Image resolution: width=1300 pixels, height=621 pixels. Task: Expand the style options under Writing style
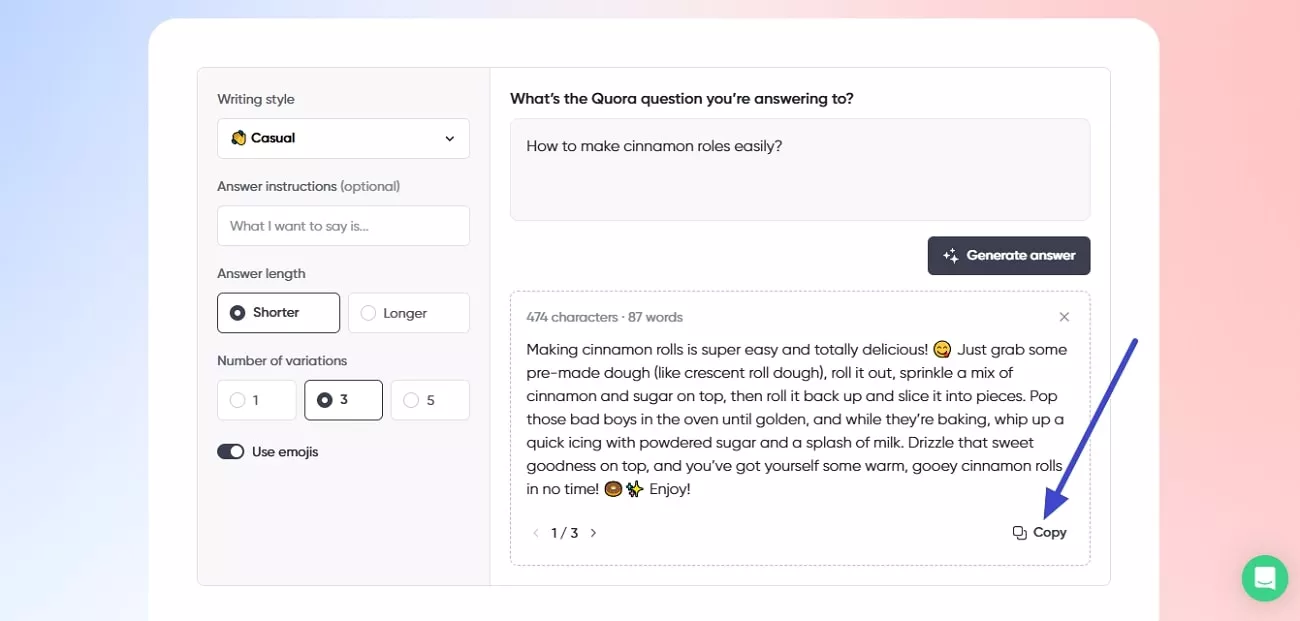[343, 138]
